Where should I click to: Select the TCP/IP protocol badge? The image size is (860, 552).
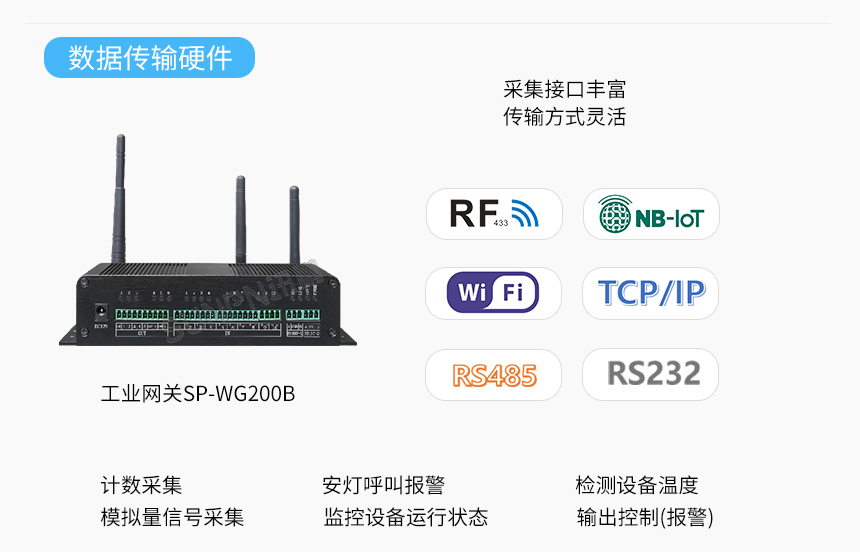[x=650, y=293]
